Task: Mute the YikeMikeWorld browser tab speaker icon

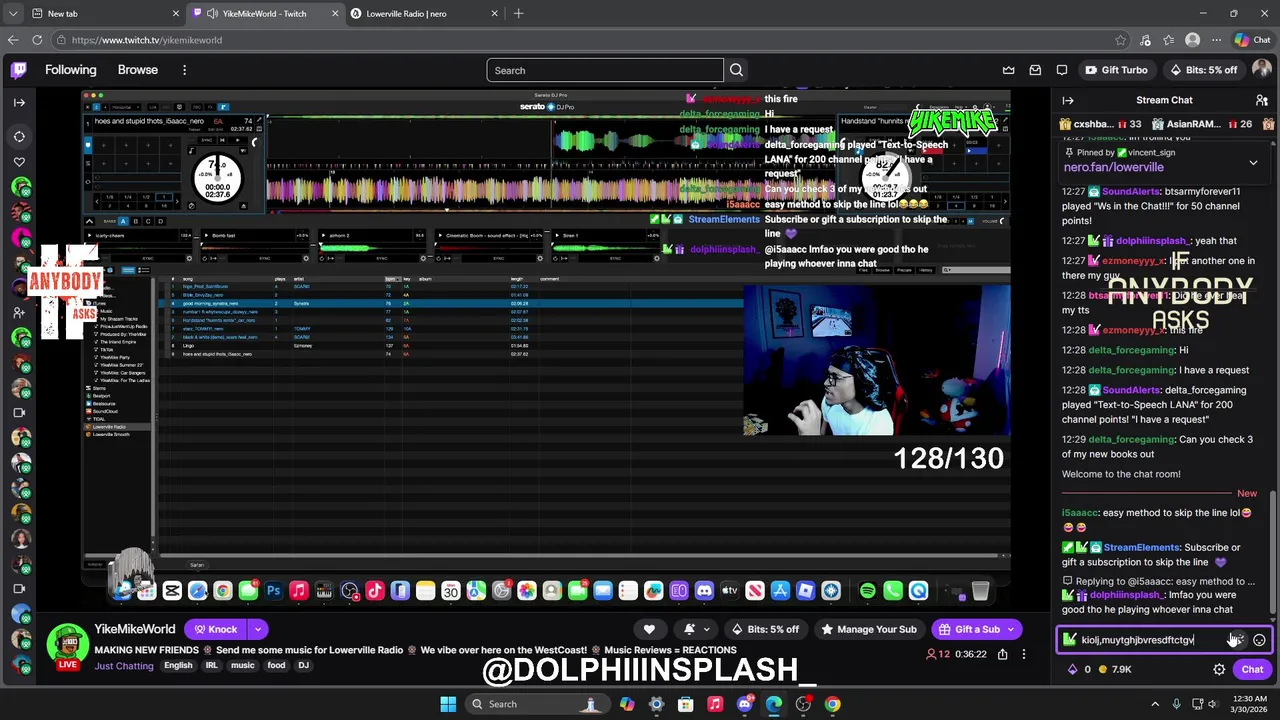Action: [212, 14]
